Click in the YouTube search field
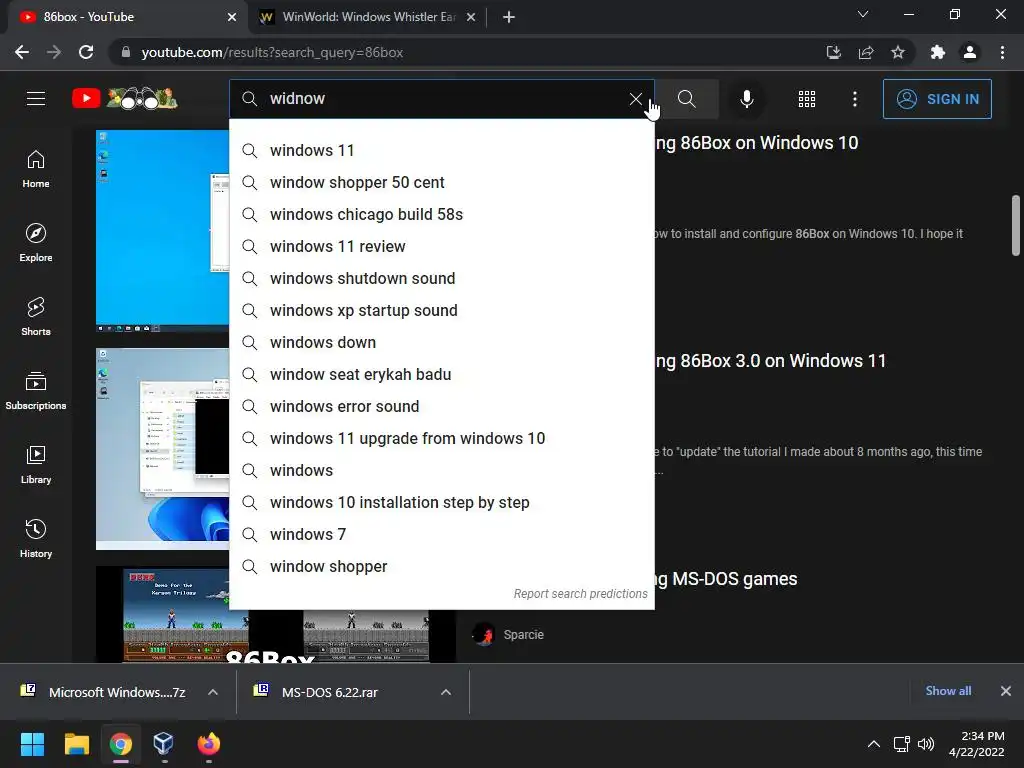The width and height of the screenshot is (1024, 768). [x=444, y=99]
